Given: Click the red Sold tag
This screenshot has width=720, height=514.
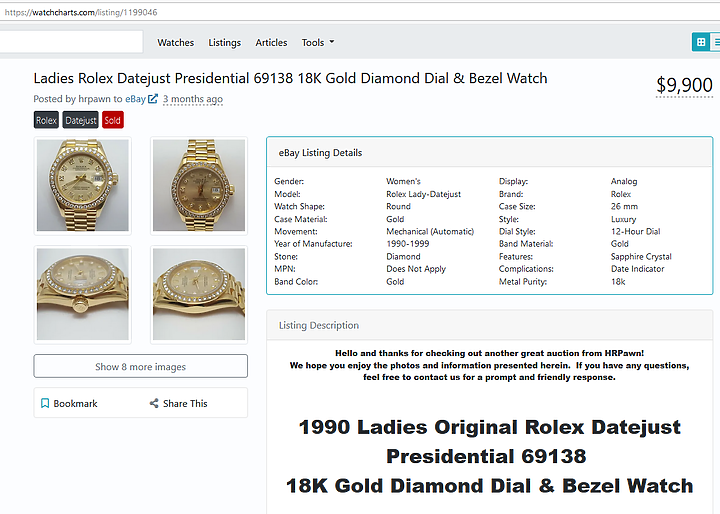Looking at the screenshot, I should point(112,120).
